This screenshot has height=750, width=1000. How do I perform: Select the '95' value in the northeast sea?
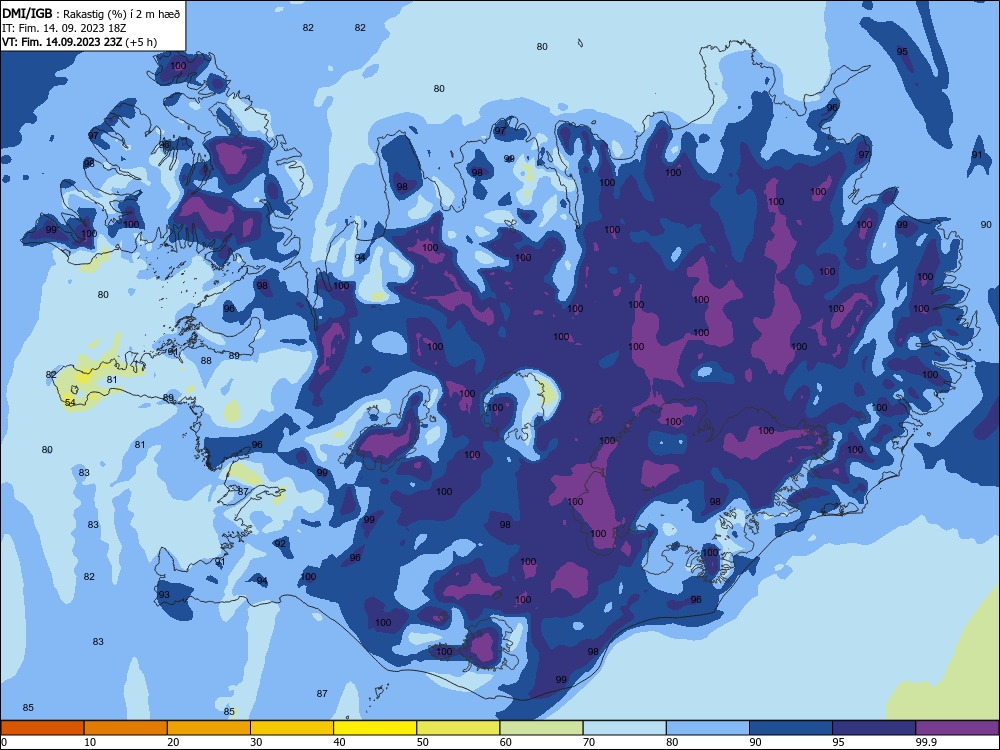coord(902,52)
